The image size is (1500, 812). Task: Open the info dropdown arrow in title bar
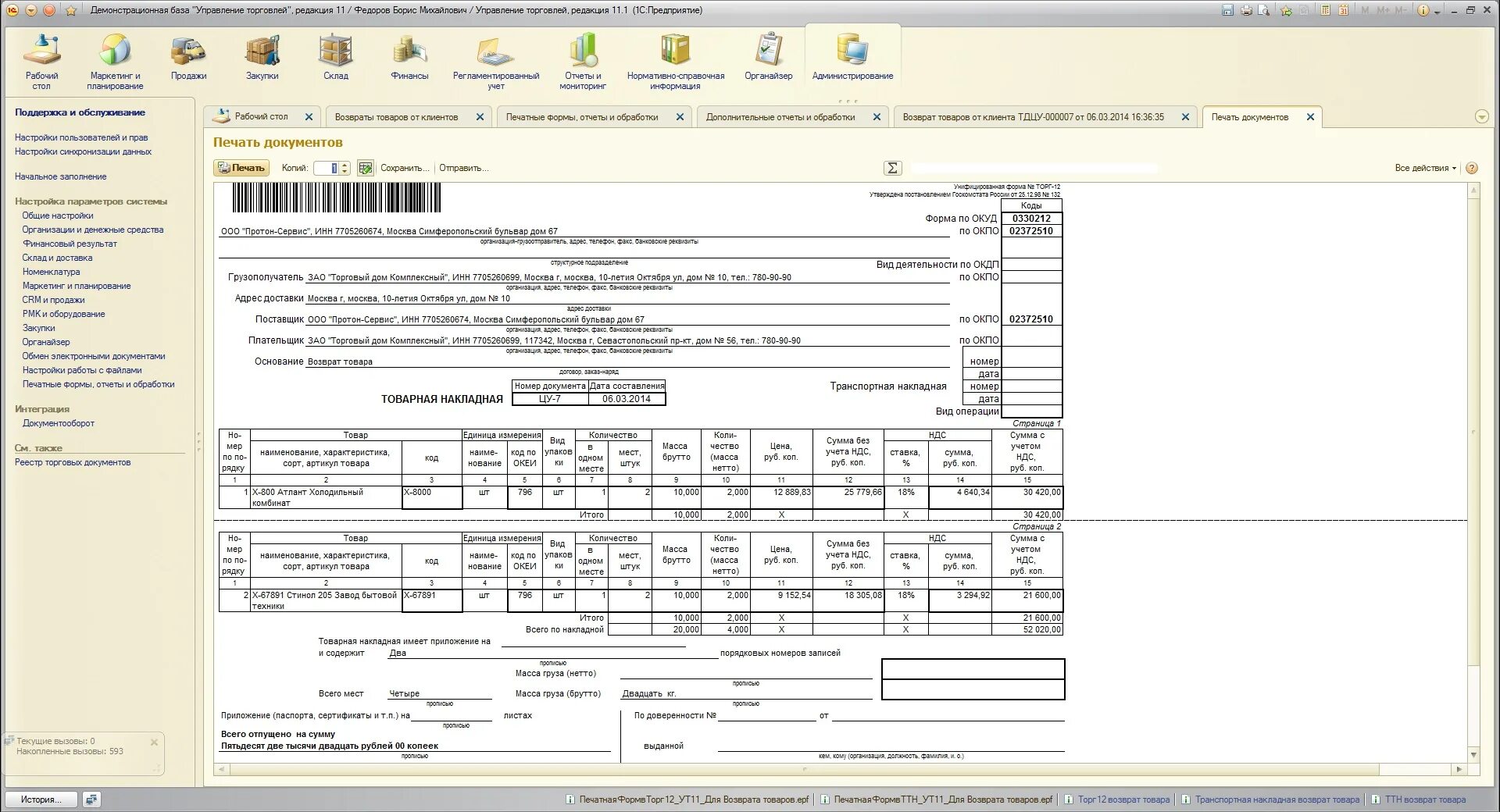[x=1437, y=12]
